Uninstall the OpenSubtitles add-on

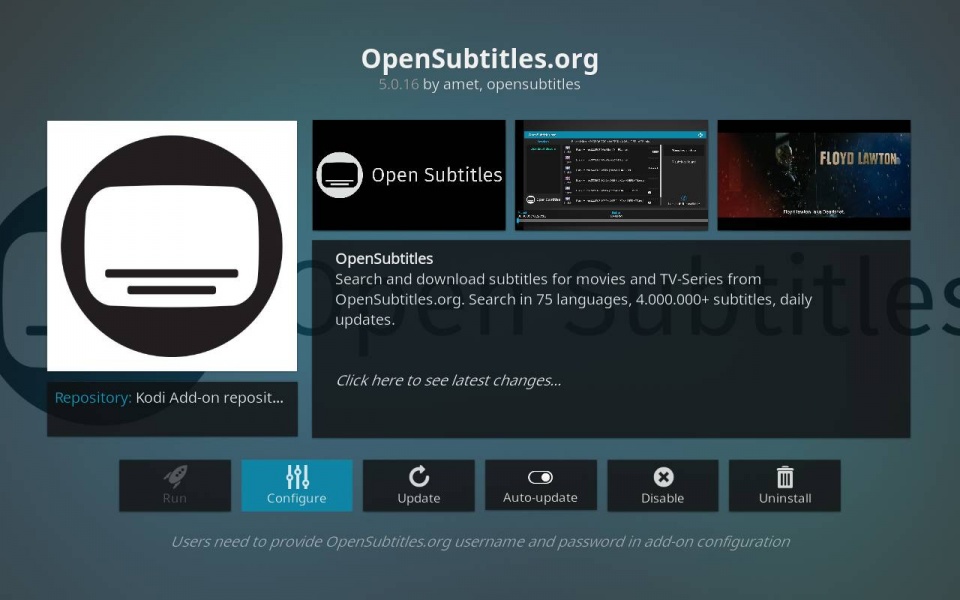click(785, 485)
